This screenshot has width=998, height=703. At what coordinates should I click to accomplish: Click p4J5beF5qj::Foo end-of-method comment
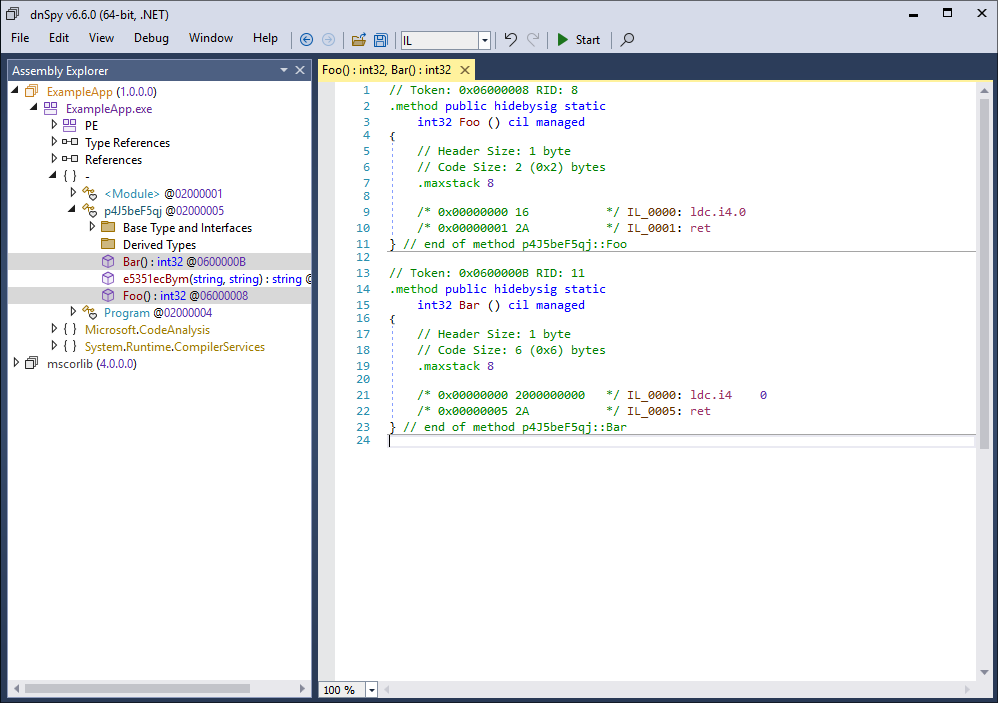[515, 244]
